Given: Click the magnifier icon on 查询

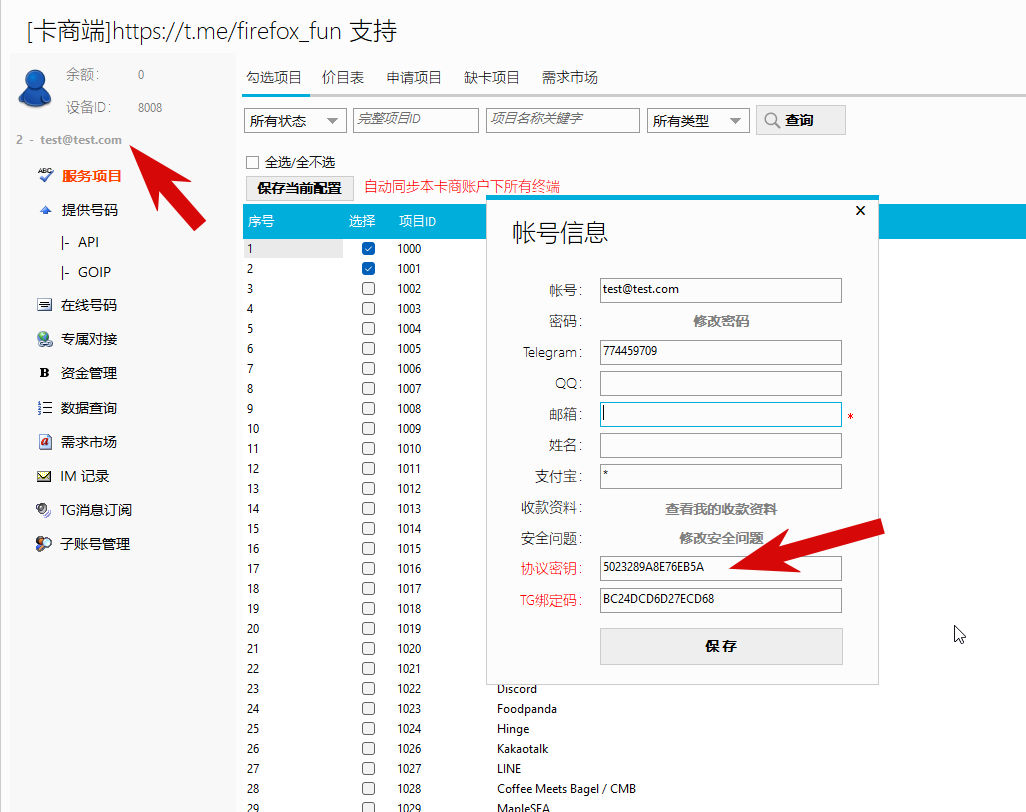Looking at the screenshot, I should [x=772, y=120].
